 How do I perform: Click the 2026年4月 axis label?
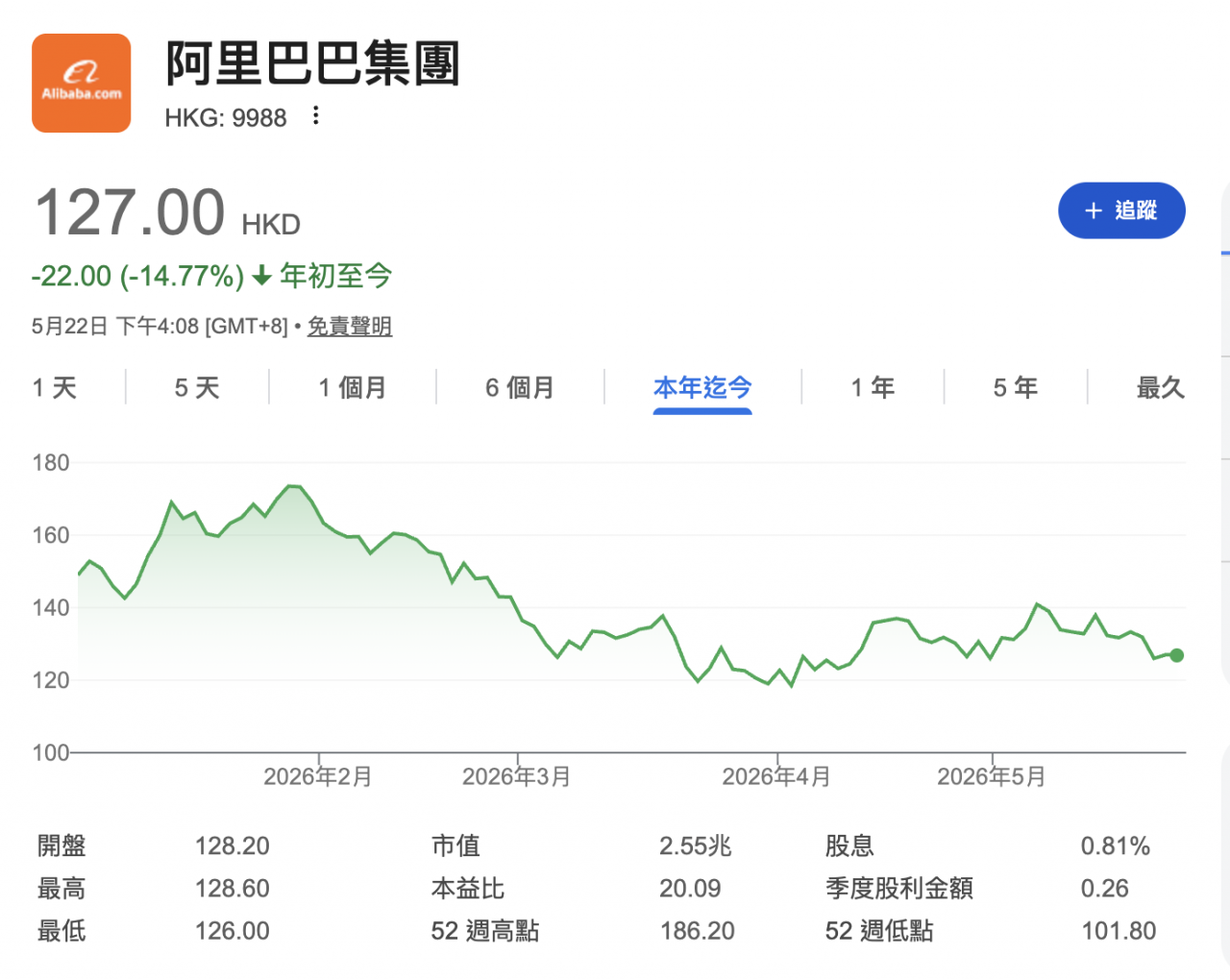[x=776, y=776]
